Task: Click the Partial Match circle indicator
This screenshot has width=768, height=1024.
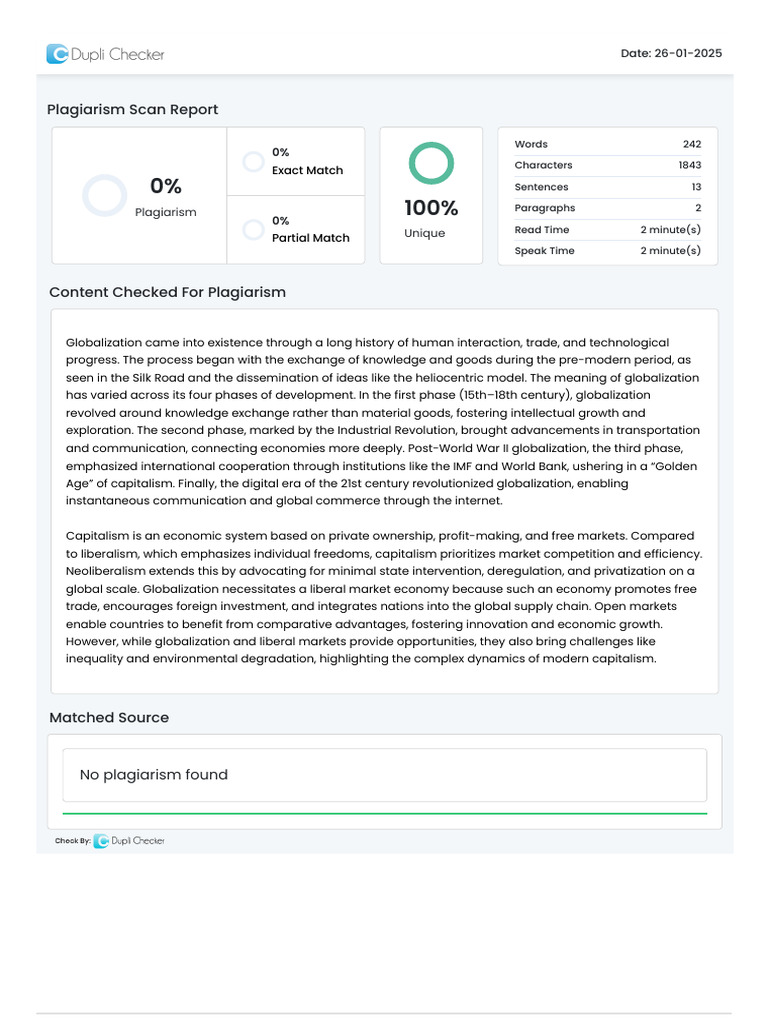Action: [253, 229]
